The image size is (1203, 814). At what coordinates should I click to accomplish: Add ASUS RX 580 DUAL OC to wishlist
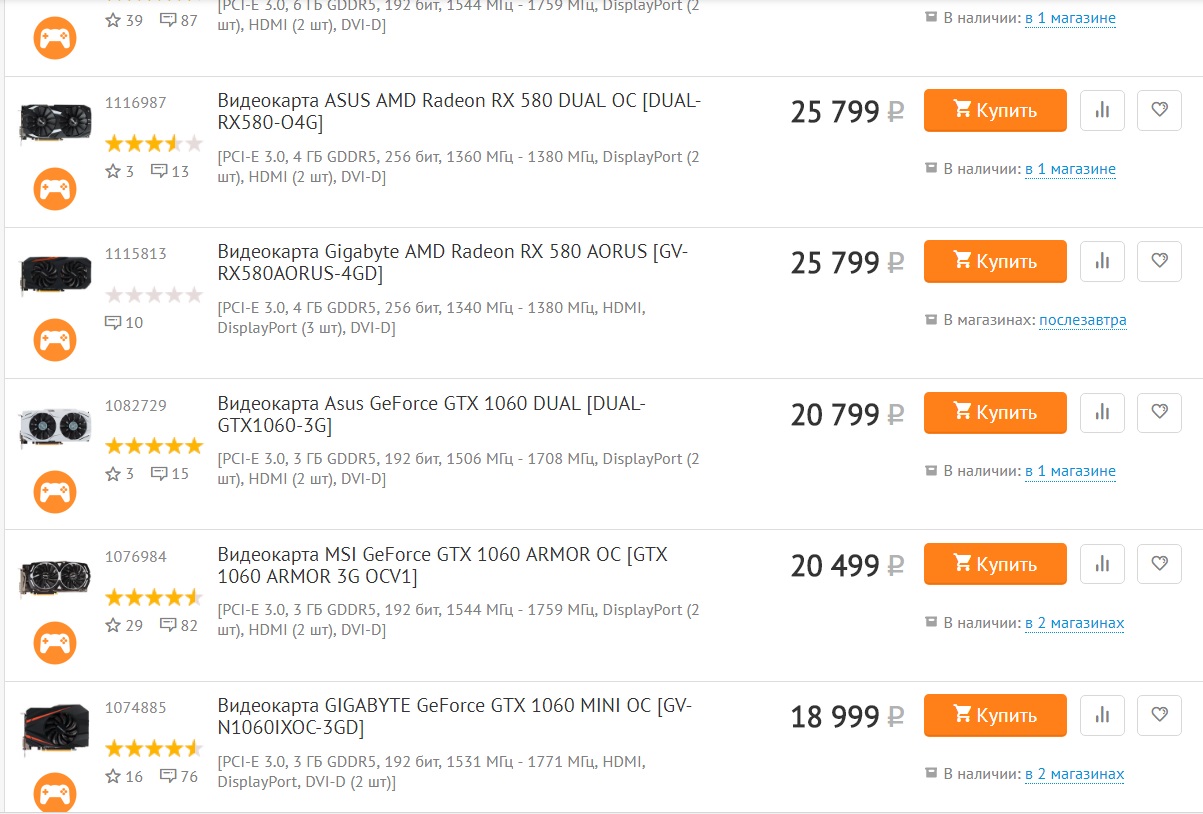point(1159,110)
